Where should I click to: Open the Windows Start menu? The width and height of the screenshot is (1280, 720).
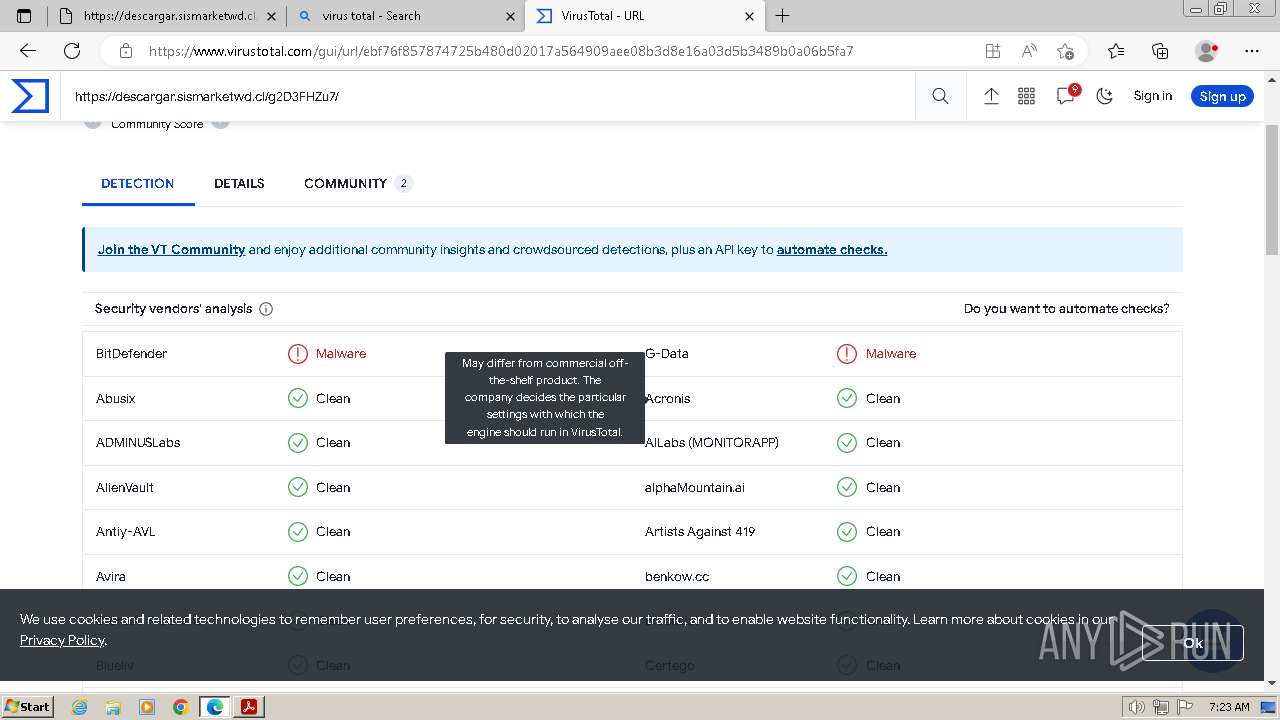(x=27, y=706)
